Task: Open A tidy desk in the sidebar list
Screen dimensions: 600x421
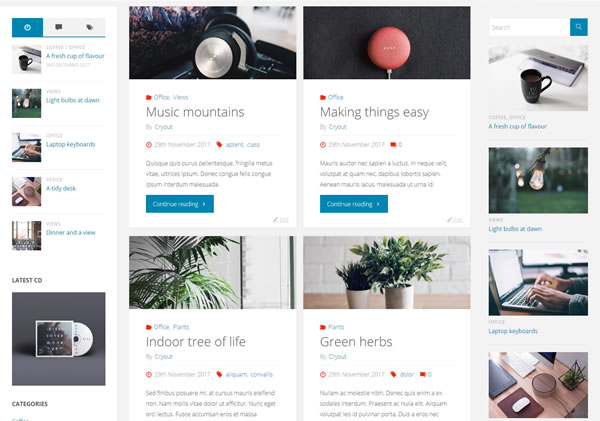Action: 61,188
